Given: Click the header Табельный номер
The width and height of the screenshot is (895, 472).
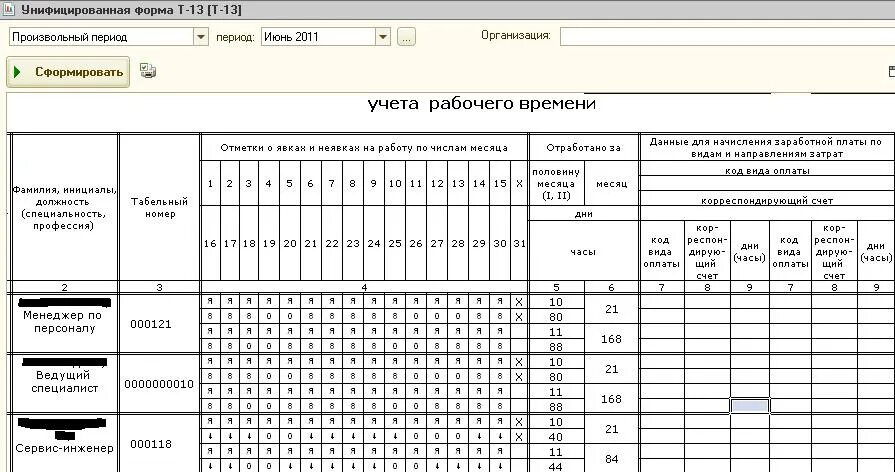Looking at the screenshot, I should pos(159,208).
